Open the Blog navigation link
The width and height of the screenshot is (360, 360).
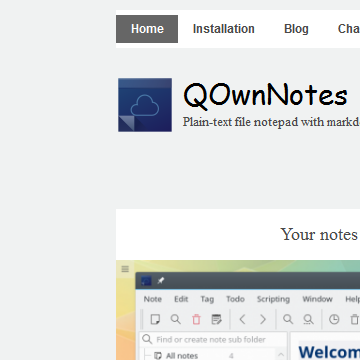(x=296, y=29)
